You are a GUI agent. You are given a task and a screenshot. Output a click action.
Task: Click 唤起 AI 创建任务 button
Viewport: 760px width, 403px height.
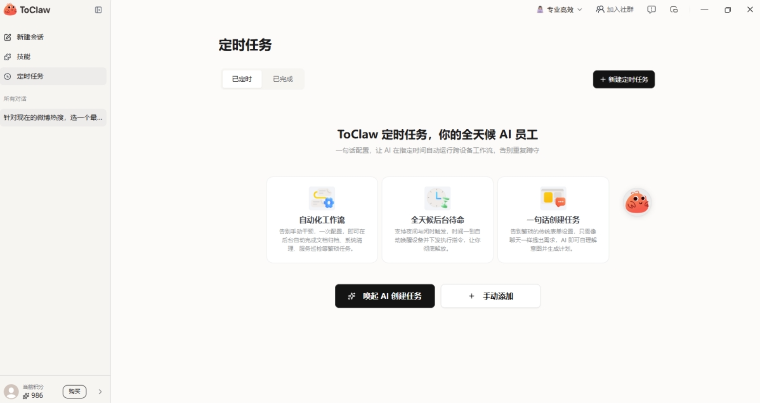click(x=385, y=296)
